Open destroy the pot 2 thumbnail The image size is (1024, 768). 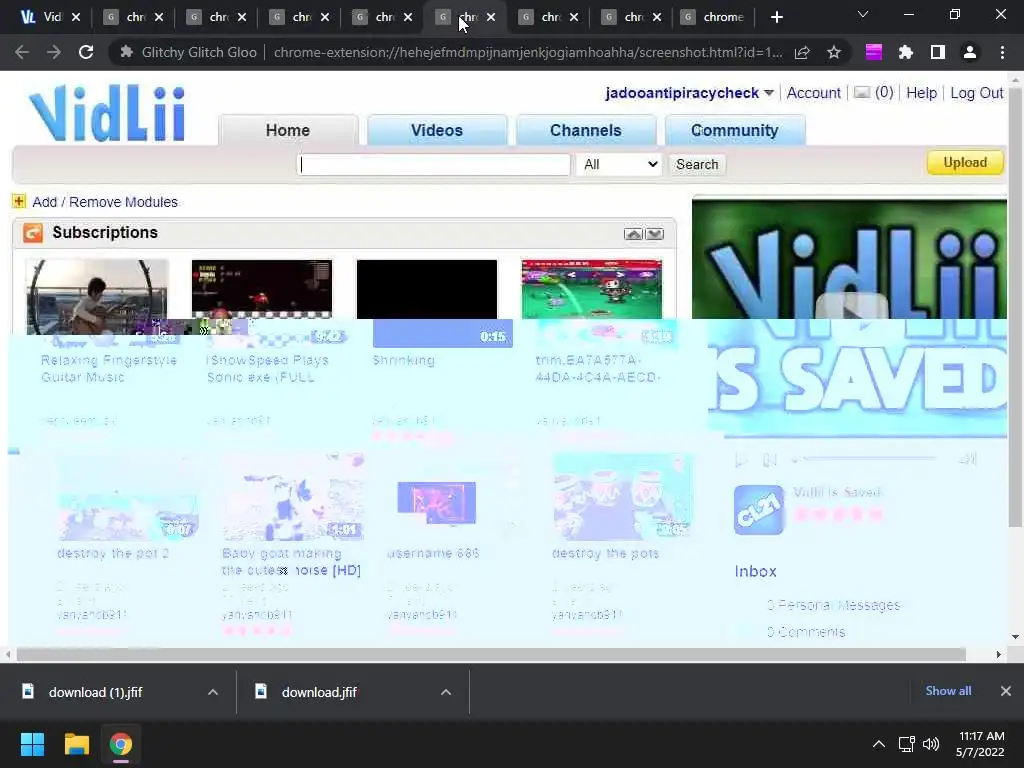pos(127,497)
